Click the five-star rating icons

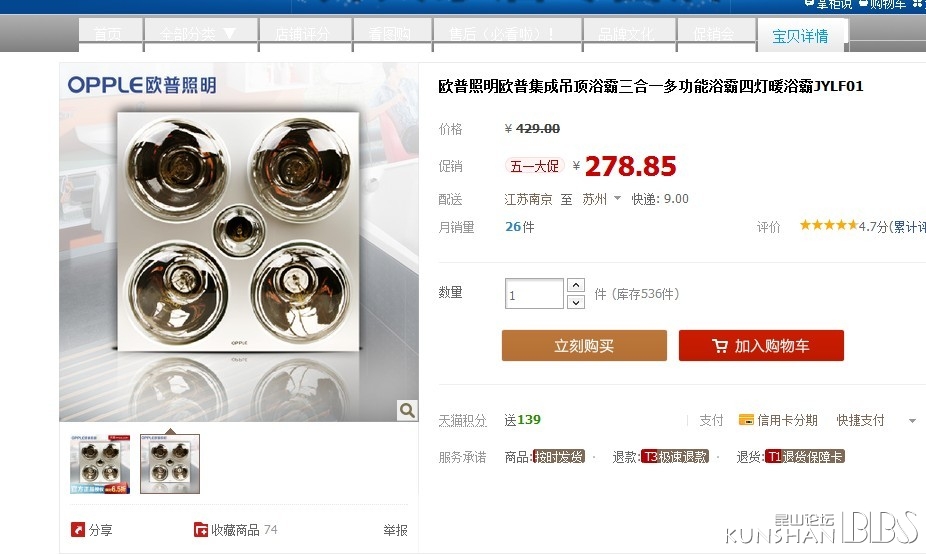pos(829,225)
